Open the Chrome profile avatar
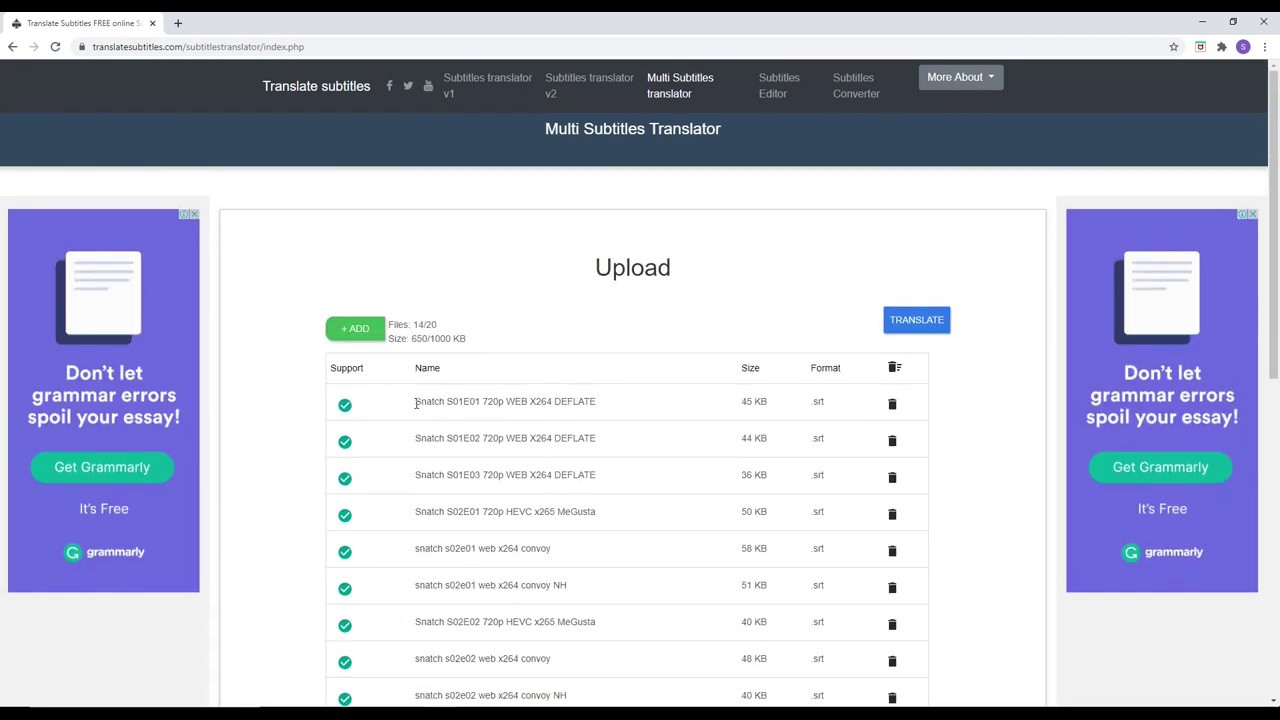 point(1243,47)
